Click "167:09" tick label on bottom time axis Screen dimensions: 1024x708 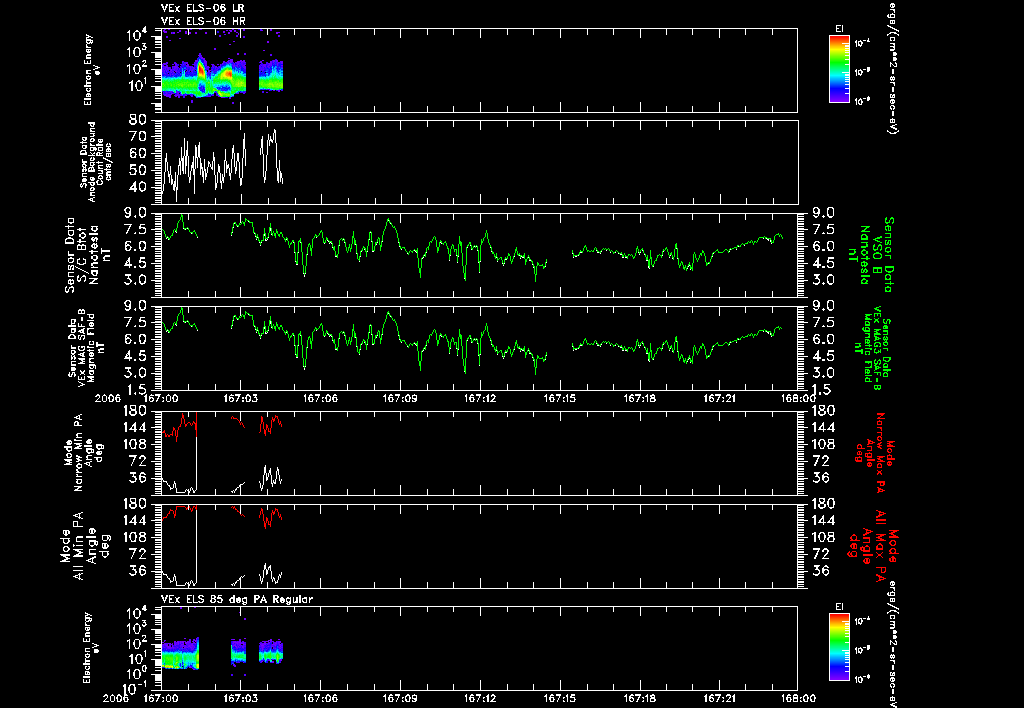pyautogui.click(x=400, y=698)
